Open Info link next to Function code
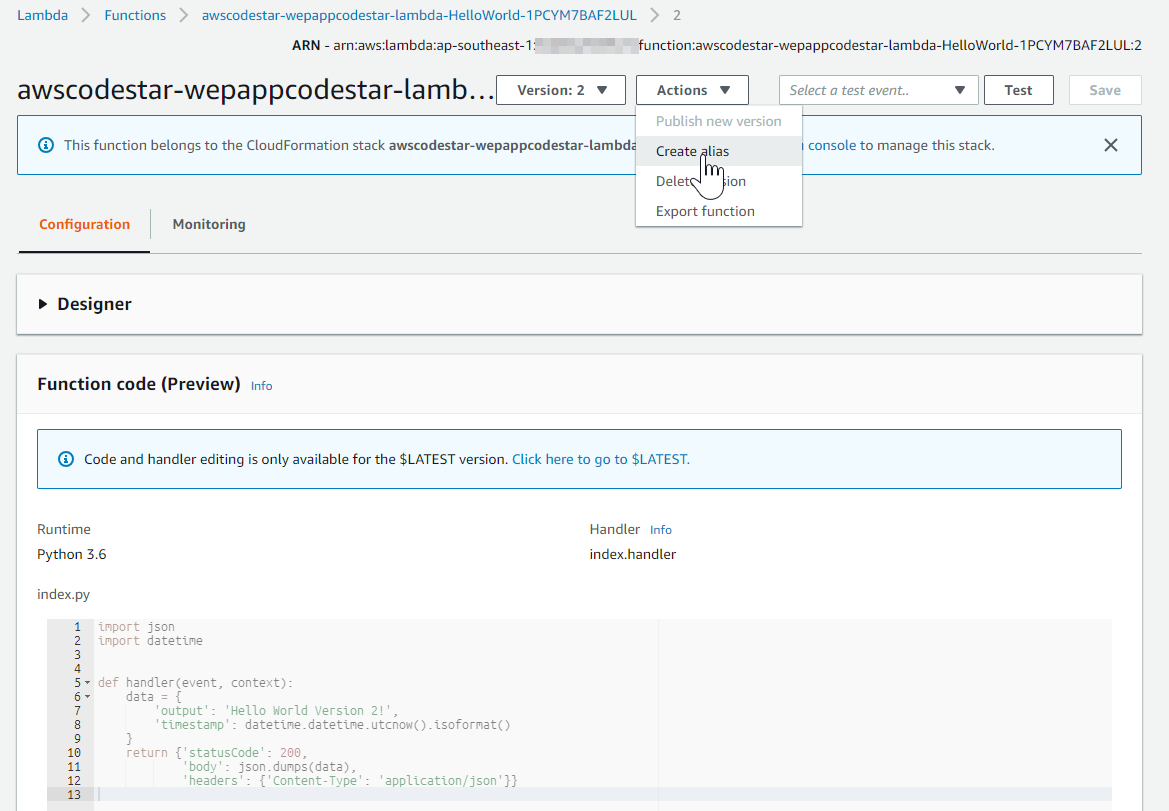Screen dimensions: 1169x811 (262, 385)
